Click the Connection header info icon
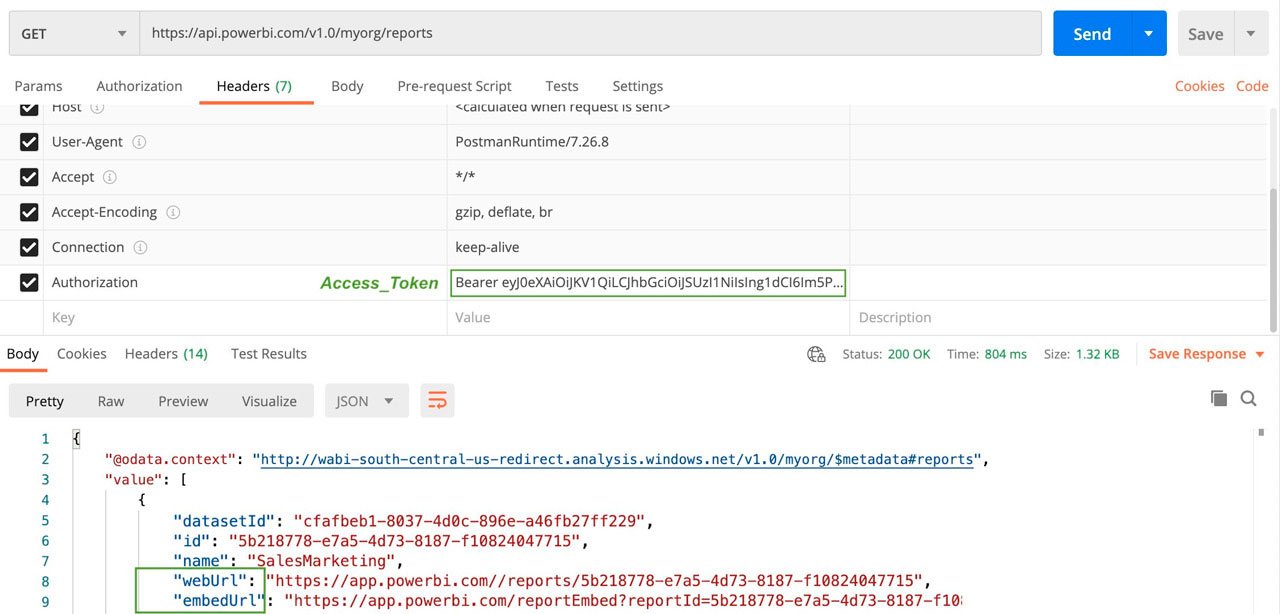Image resolution: width=1280 pixels, height=614 pixels. [x=140, y=247]
